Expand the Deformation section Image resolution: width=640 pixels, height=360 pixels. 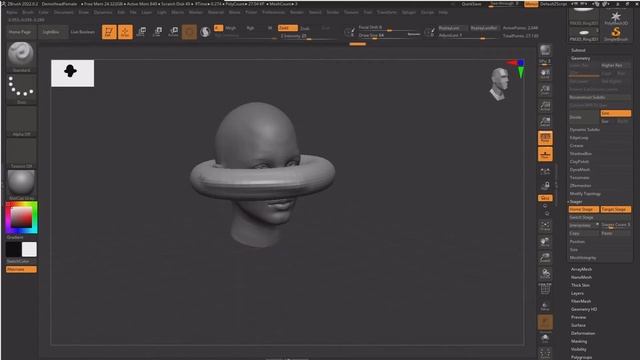[583, 333]
